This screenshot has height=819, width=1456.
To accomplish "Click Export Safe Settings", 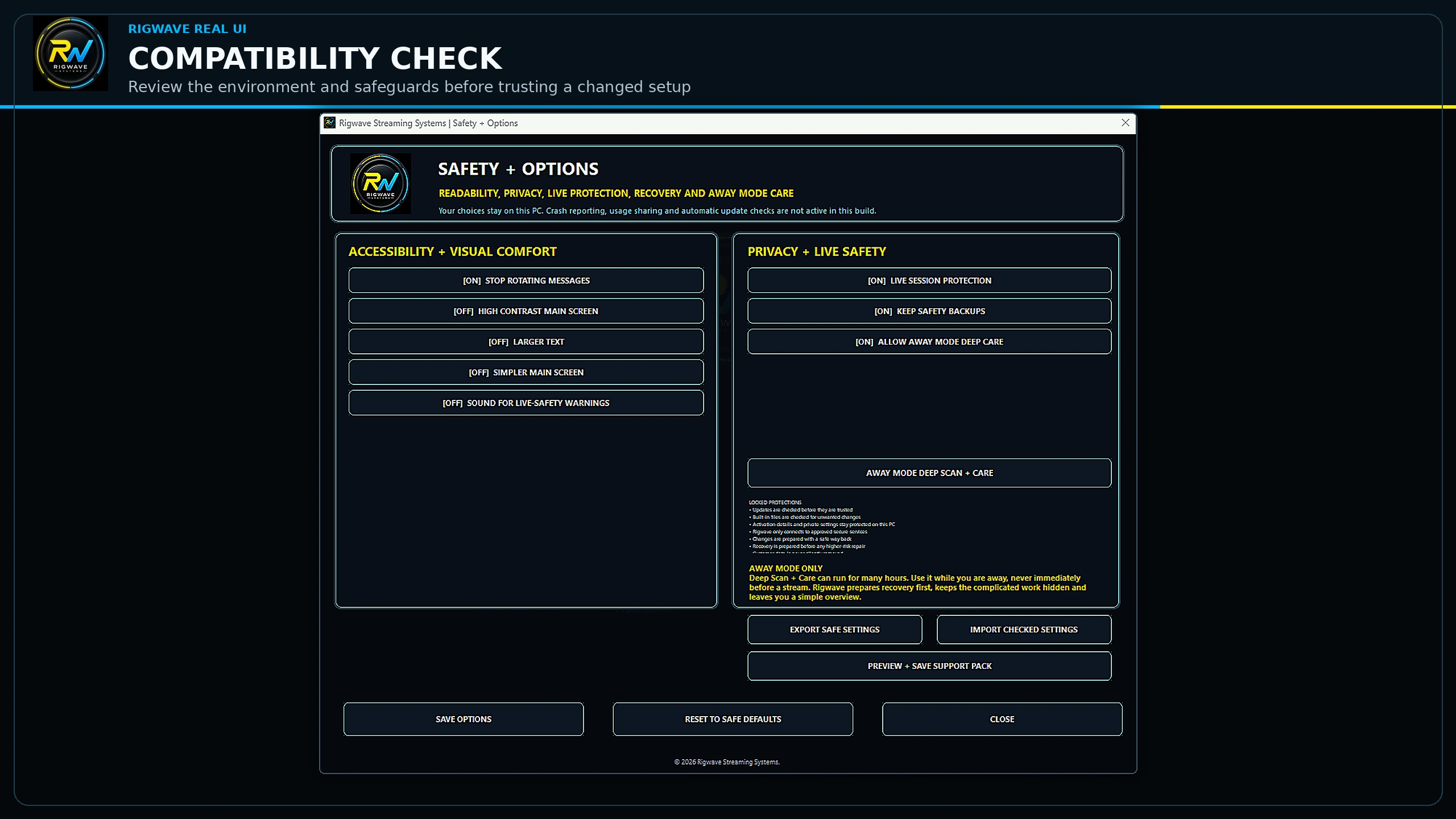I will pos(835,630).
